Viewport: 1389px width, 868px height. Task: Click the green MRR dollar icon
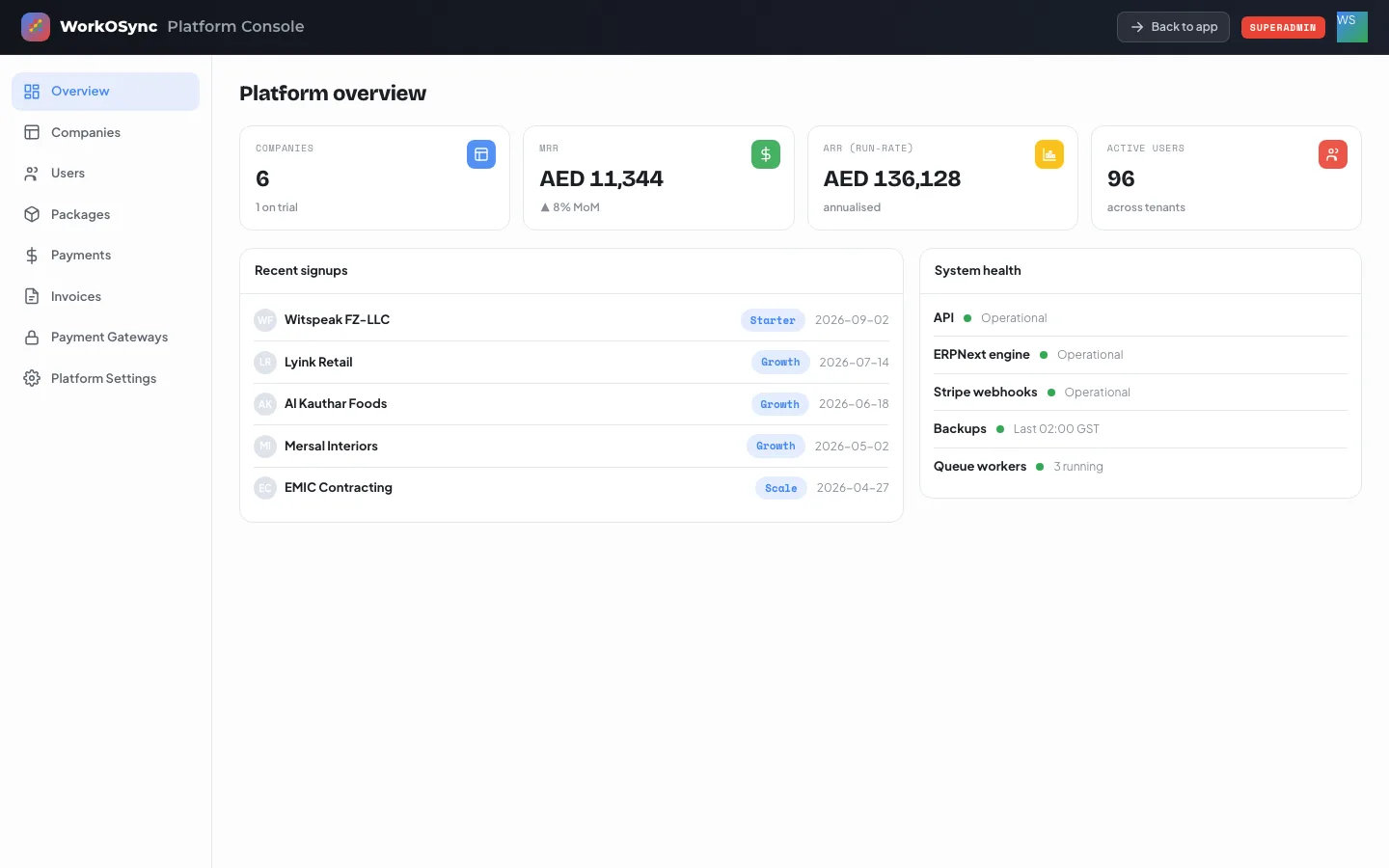coord(766,154)
